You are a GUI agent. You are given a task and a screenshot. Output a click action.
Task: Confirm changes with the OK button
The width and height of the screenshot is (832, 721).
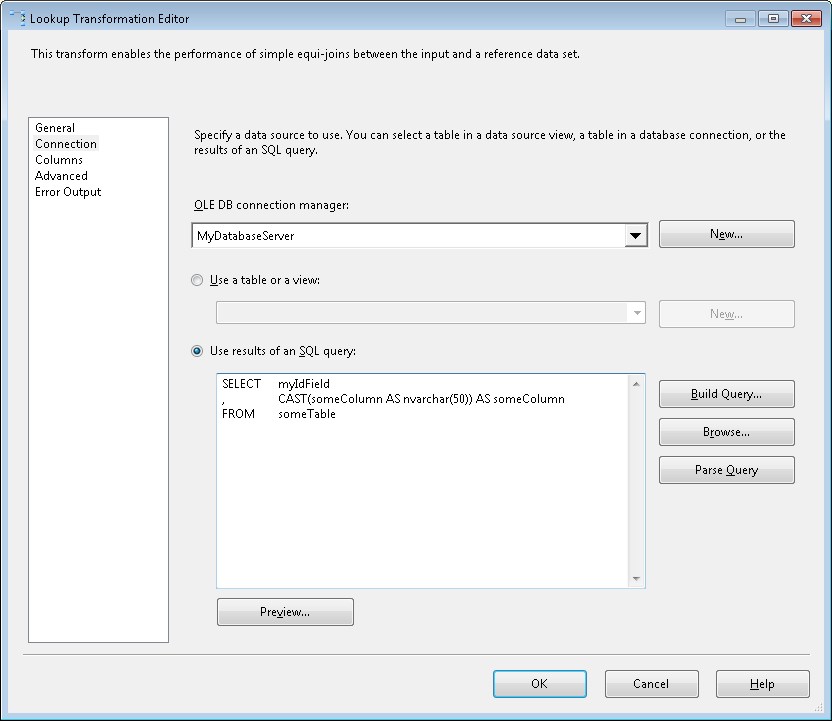(x=540, y=684)
